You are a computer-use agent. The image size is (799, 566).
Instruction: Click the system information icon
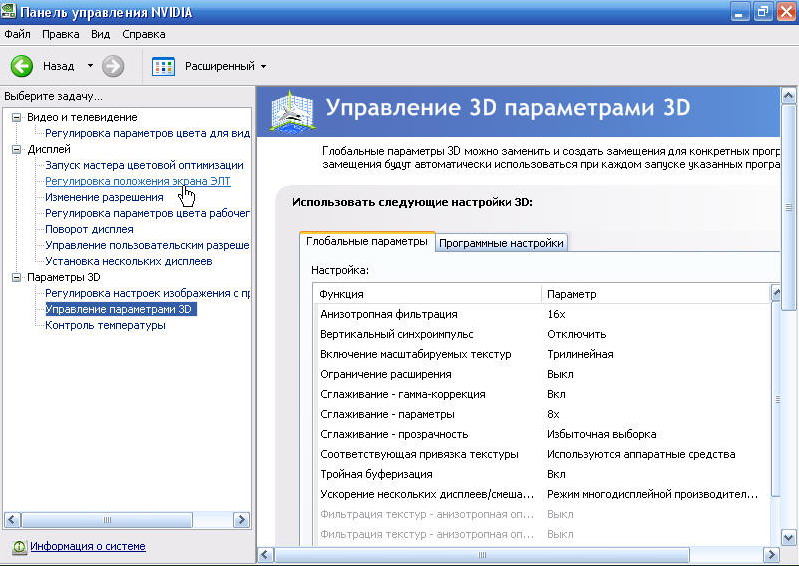19,547
